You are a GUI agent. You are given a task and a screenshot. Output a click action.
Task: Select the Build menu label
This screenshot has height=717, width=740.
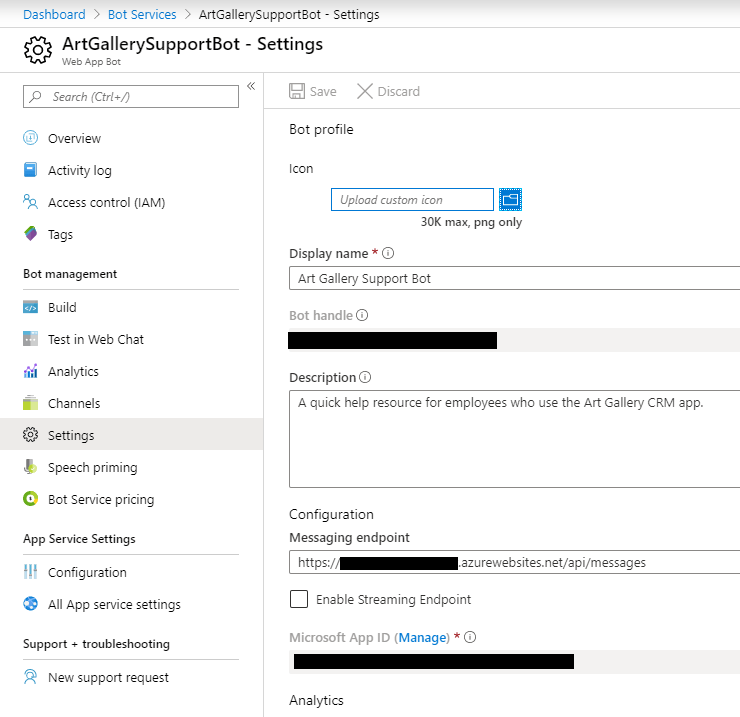pos(62,307)
